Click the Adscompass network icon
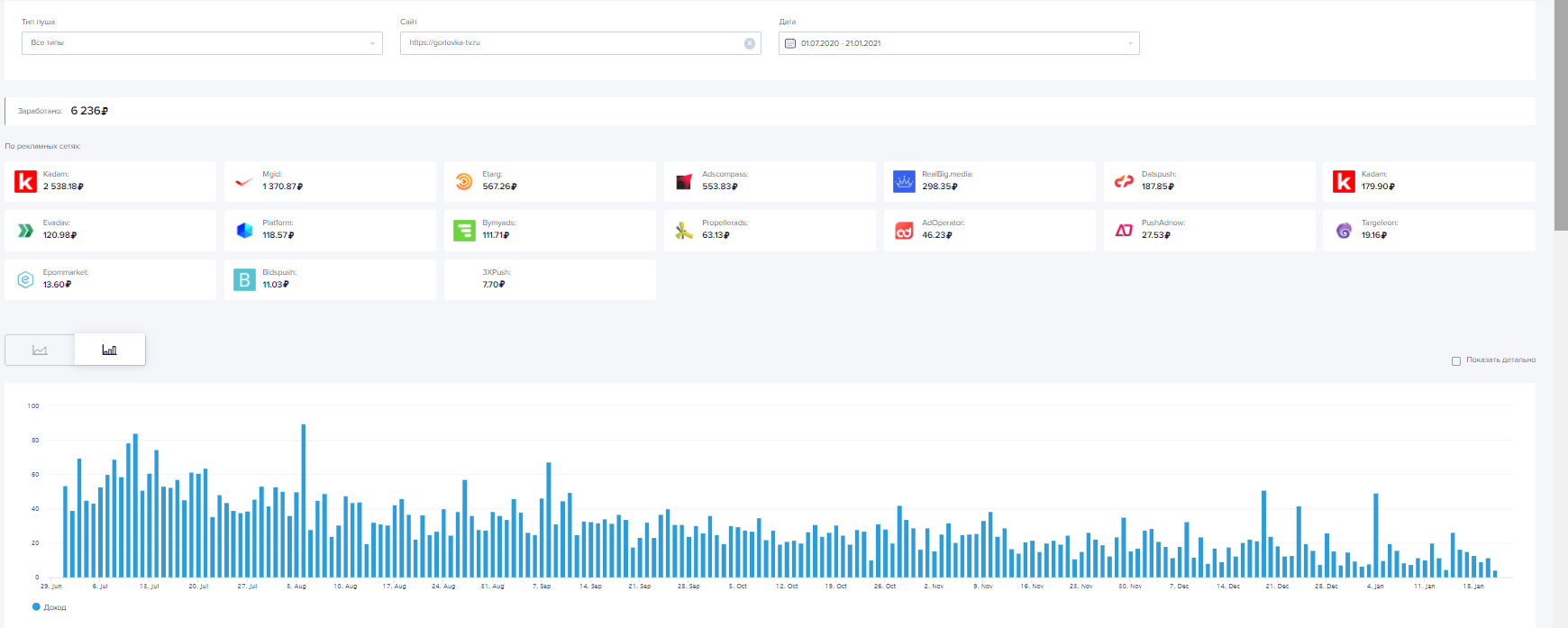The image size is (1568, 628). 684,181
